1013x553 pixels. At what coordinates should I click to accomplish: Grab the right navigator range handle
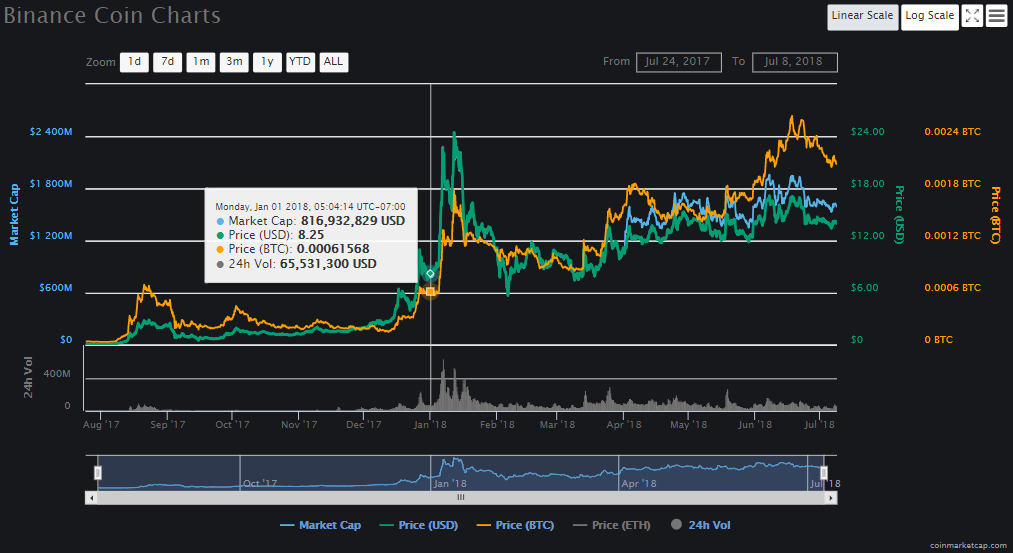824,473
